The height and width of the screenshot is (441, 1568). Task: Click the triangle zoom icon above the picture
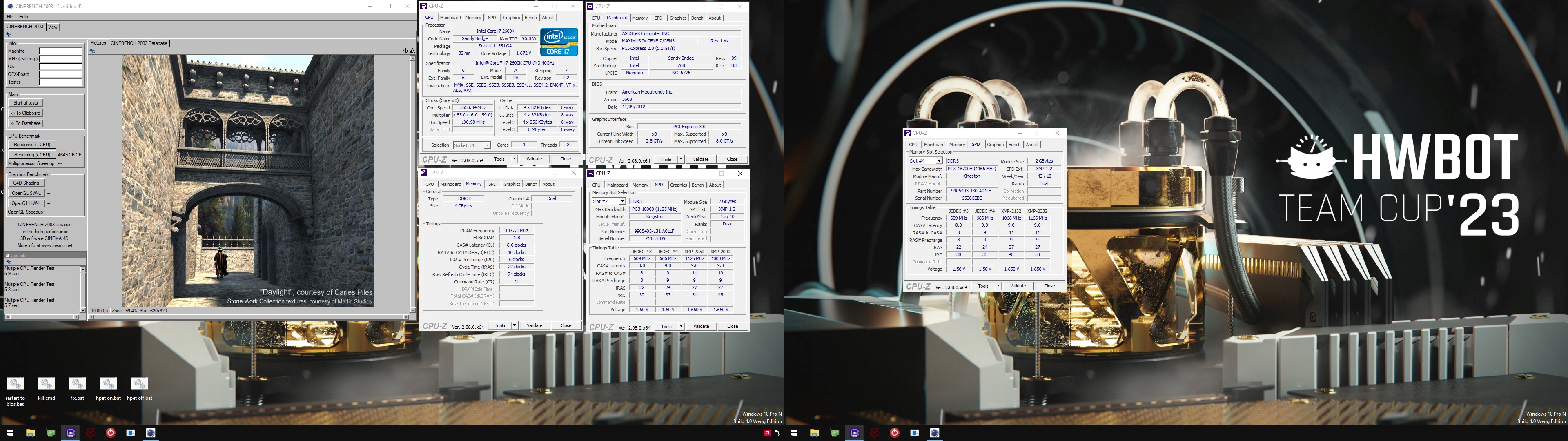(x=412, y=51)
